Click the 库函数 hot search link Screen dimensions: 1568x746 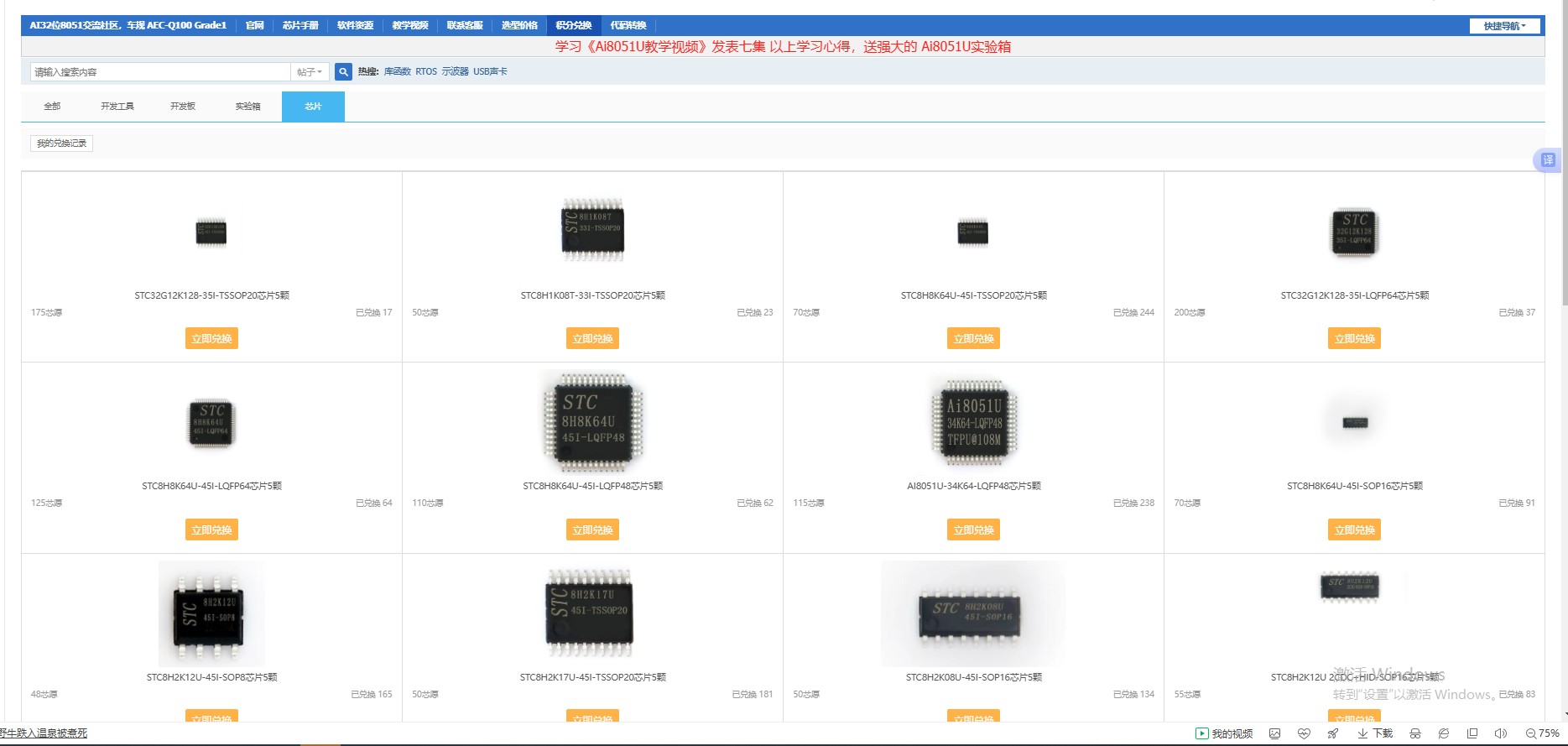tap(398, 72)
